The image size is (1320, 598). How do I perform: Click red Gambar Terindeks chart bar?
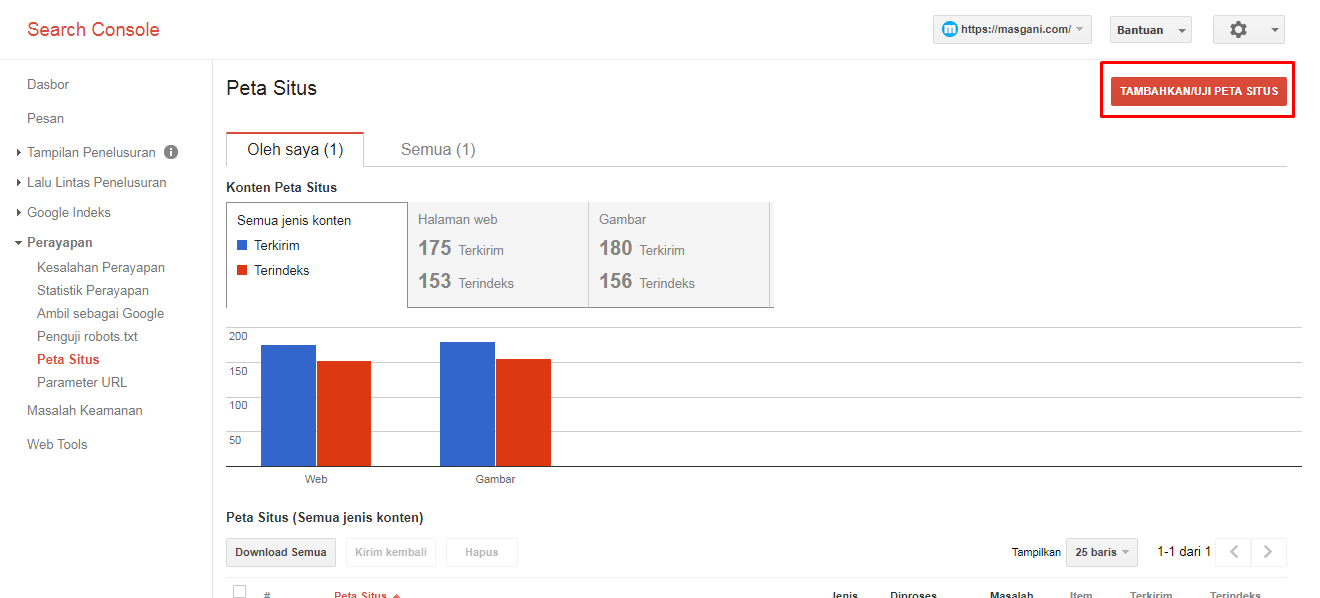(x=523, y=412)
